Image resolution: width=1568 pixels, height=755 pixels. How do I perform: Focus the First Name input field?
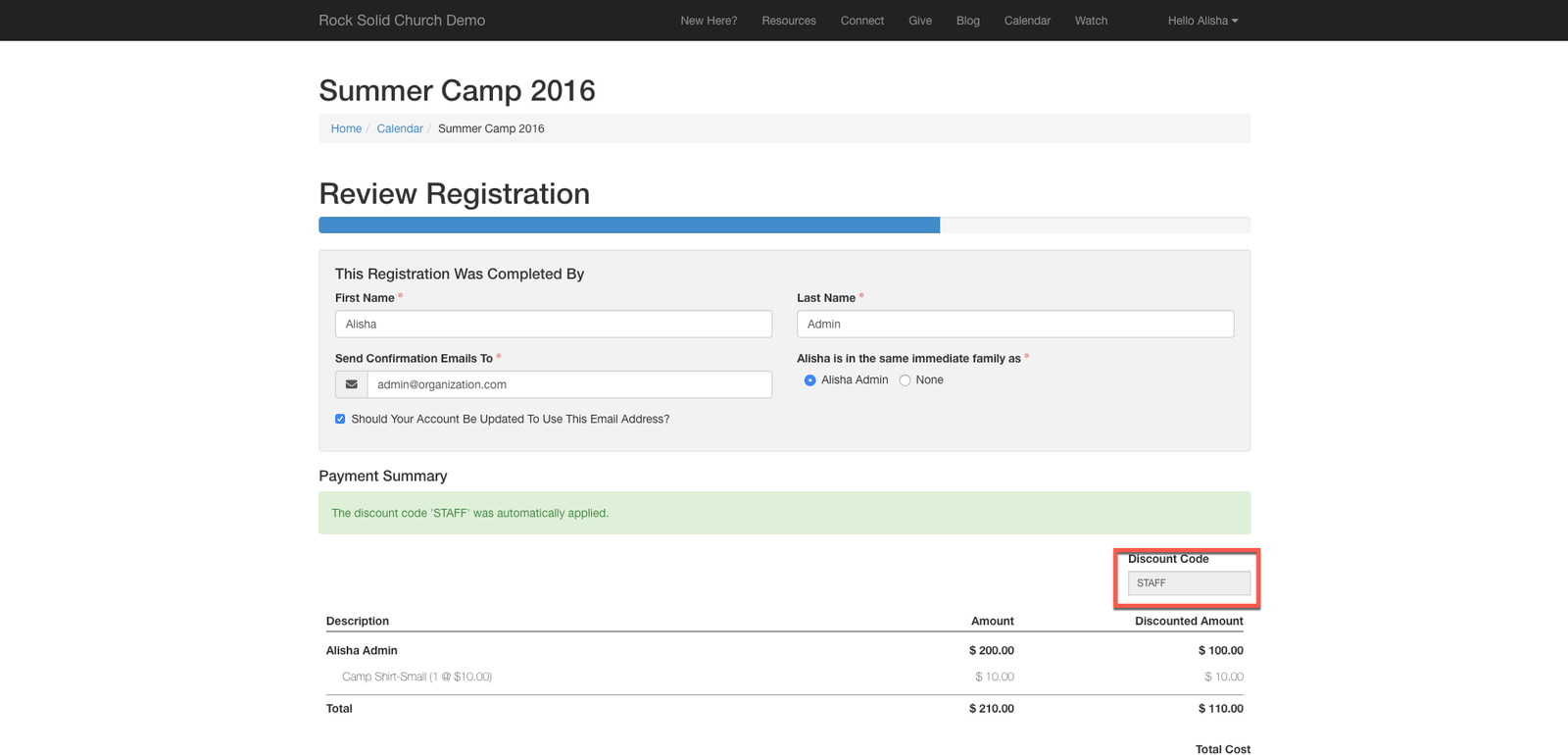(x=554, y=325)
